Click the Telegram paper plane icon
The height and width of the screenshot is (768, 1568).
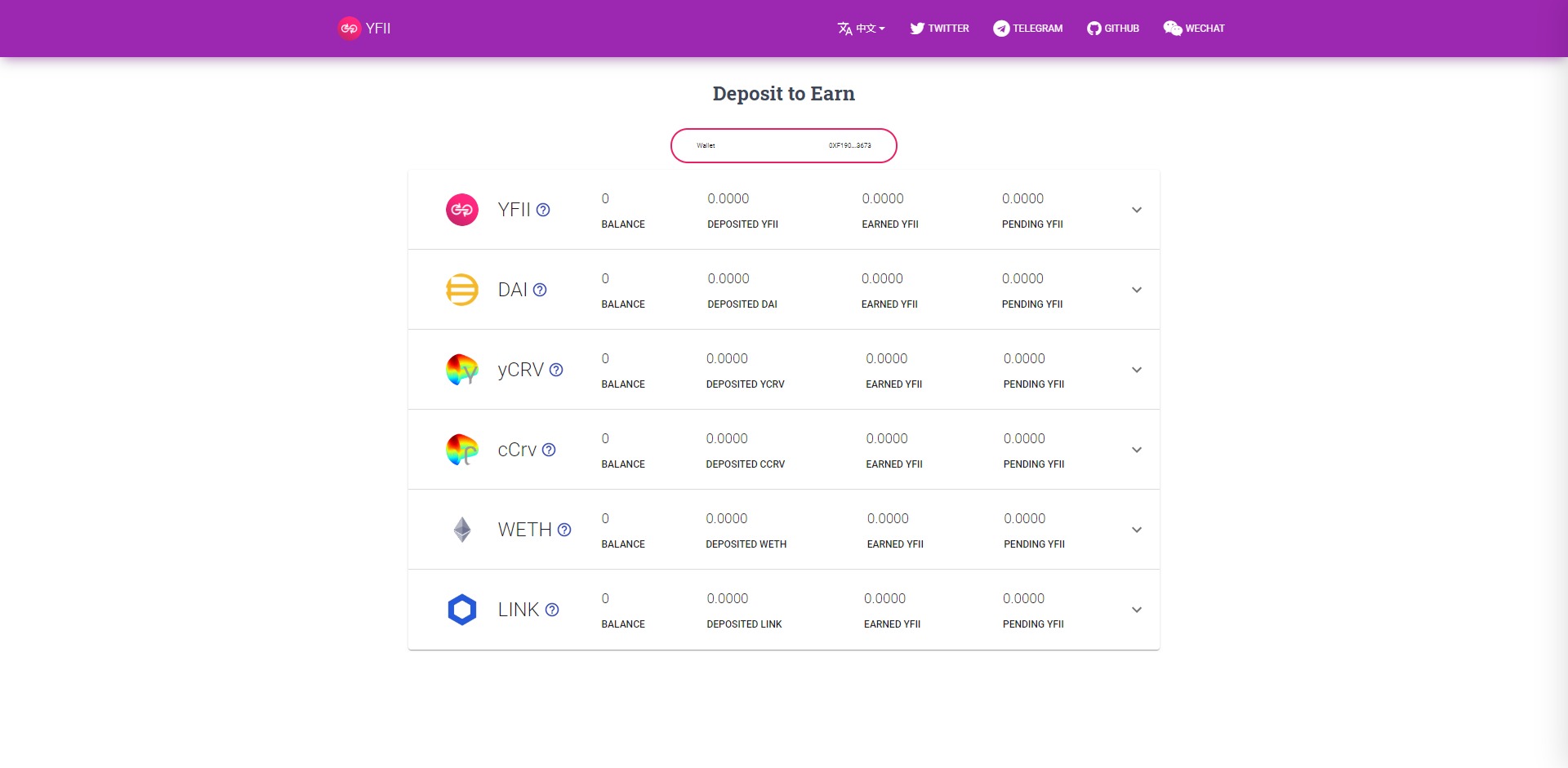pos(1001,29)
